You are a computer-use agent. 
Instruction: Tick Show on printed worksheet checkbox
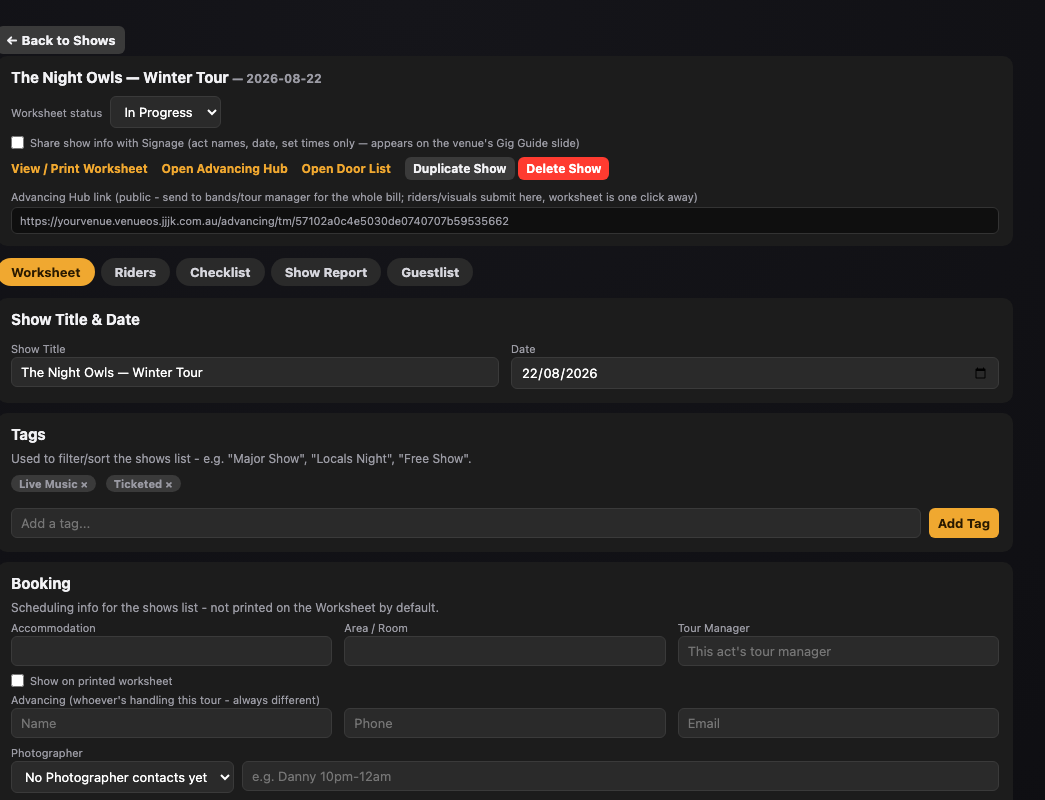click(17, 681)
